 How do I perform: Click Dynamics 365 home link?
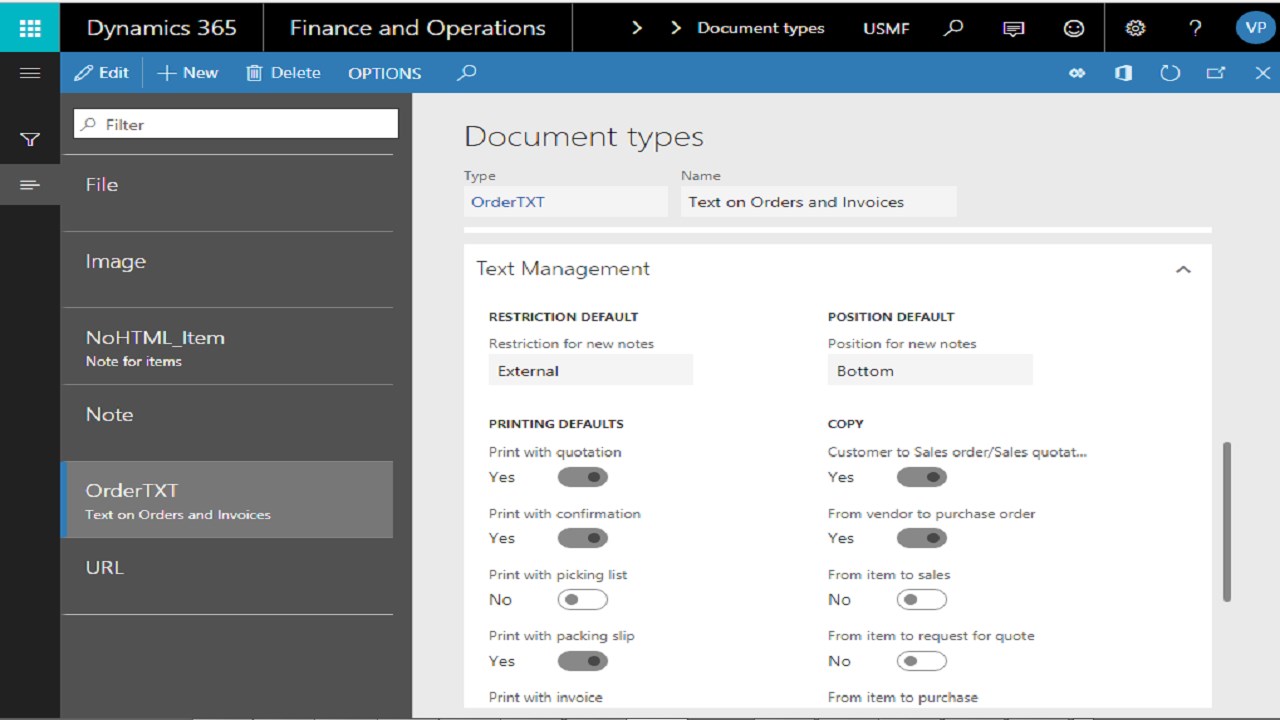(x=162, y=28)
